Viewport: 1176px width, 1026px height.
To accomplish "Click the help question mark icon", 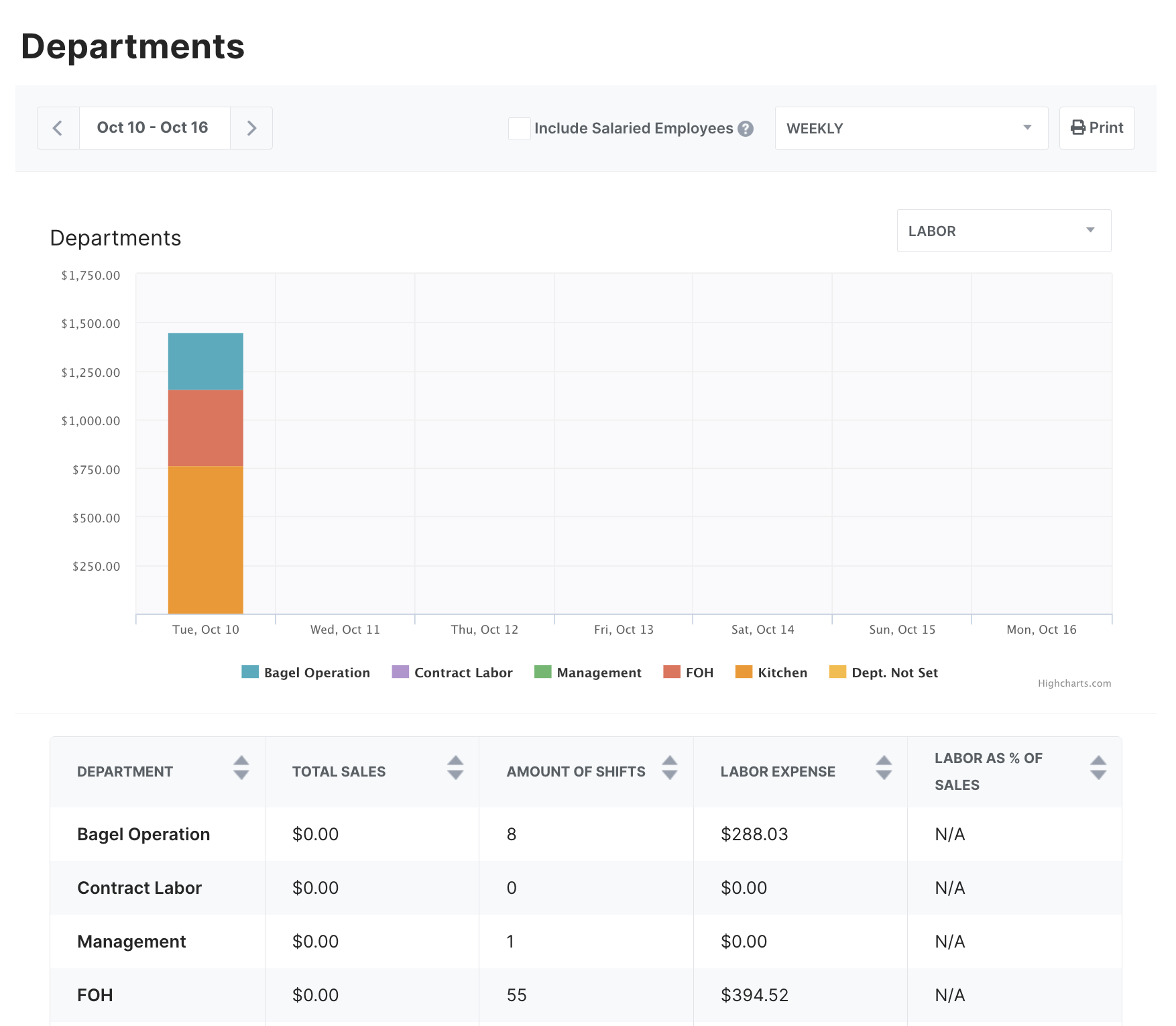I will tap(747, 129).
